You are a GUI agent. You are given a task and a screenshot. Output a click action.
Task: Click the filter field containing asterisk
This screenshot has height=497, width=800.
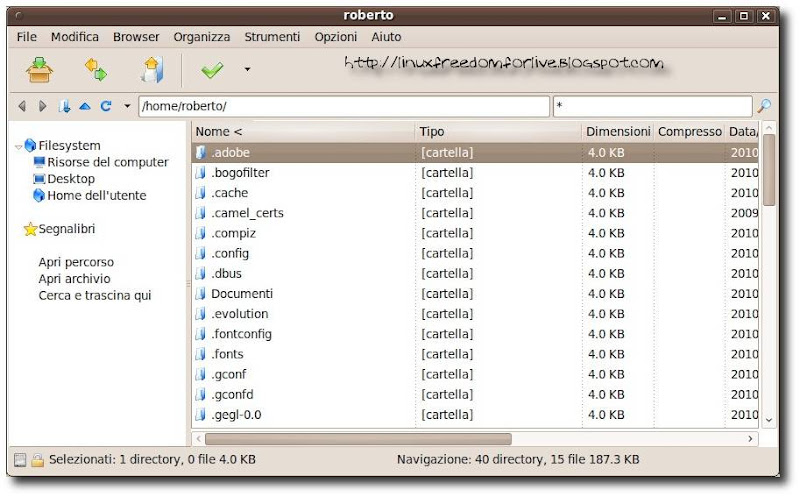(653, 106)
